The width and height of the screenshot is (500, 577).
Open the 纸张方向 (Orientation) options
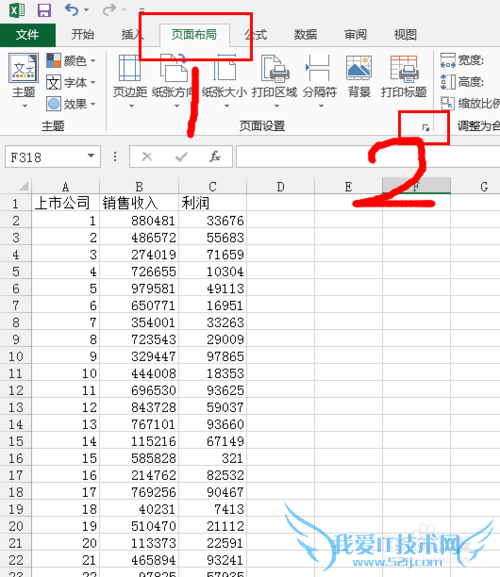[174, 81]
